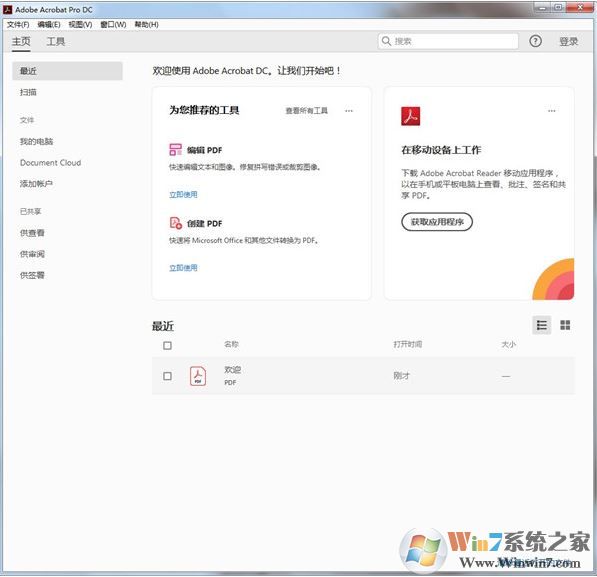Image resolution: width=597 pixels, height=577 pixels.
Task: Open more options on mobile device card
Action: click(552, 111)
